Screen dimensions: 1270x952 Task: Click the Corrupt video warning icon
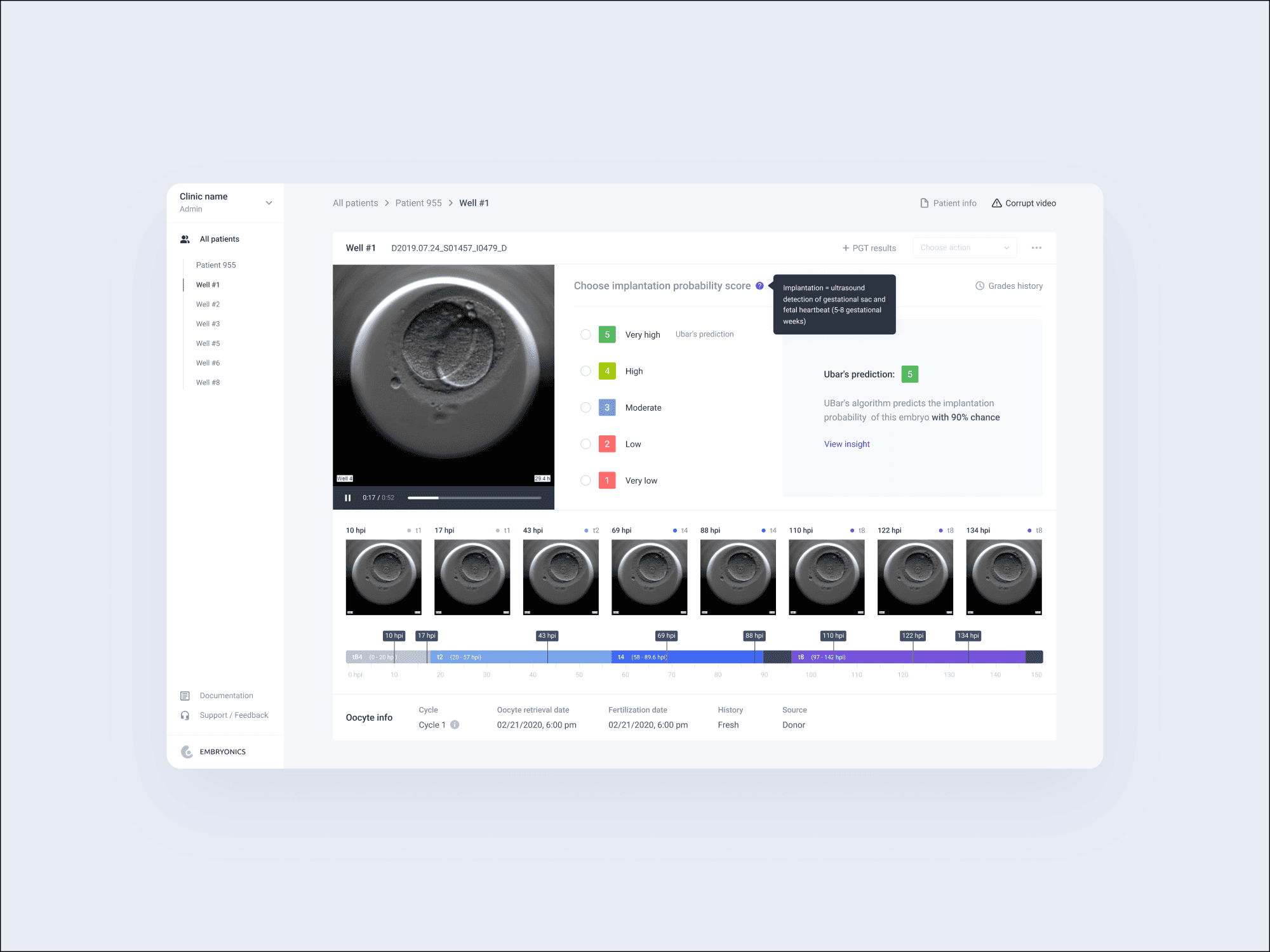coord(997,202)
